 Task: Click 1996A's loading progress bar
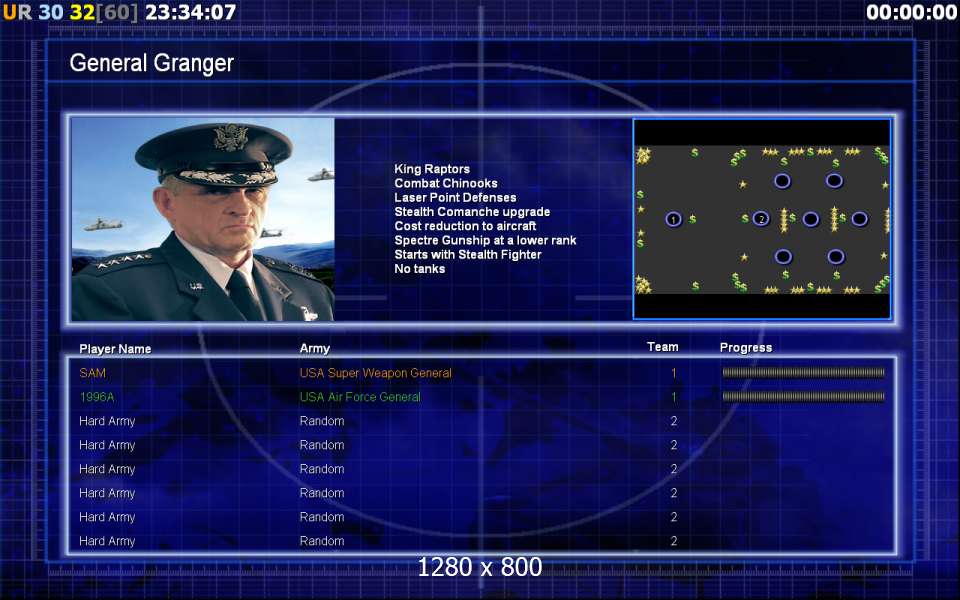(x=803, y=397)
